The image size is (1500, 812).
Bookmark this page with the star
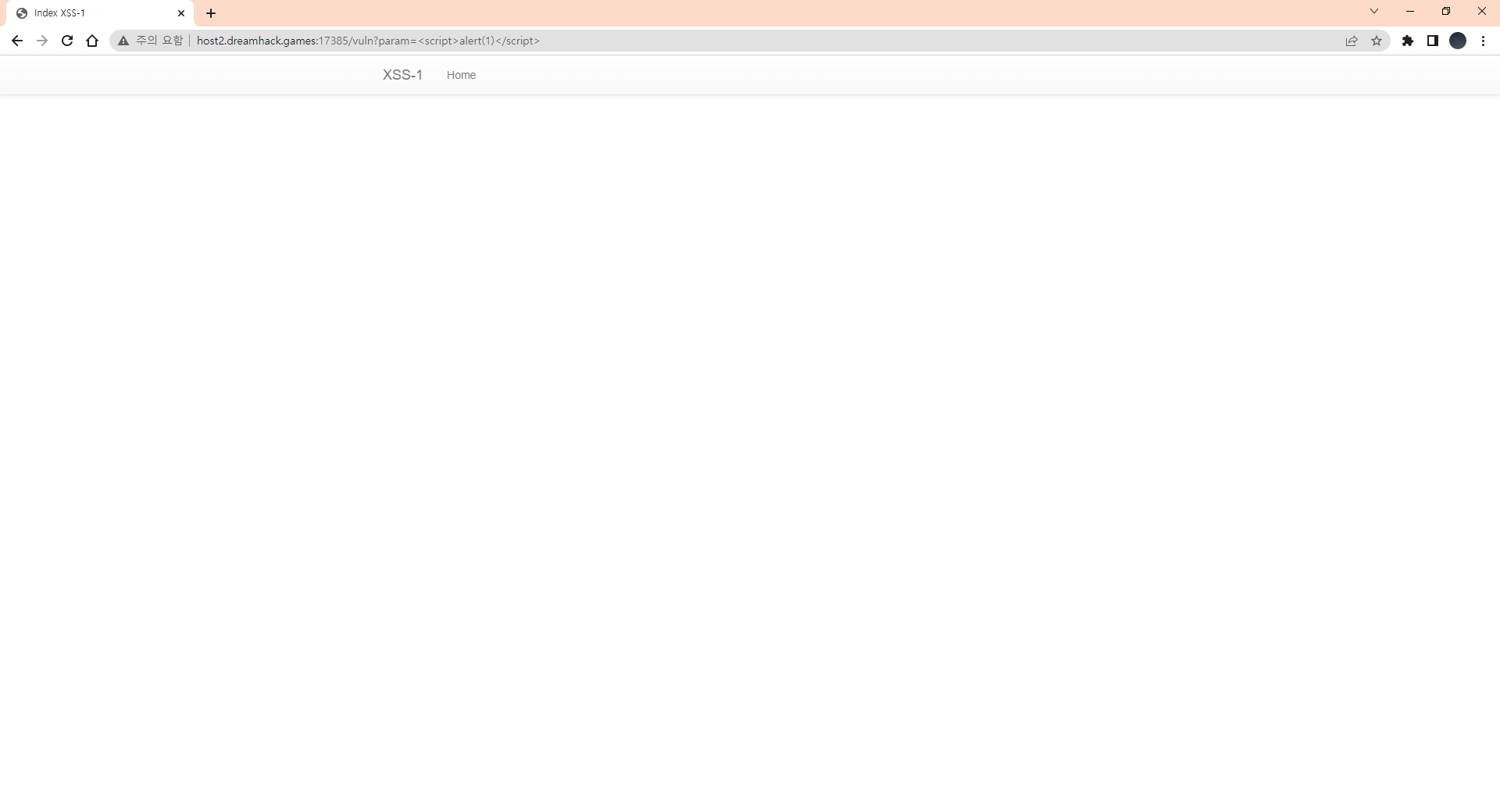point(1377,41)
